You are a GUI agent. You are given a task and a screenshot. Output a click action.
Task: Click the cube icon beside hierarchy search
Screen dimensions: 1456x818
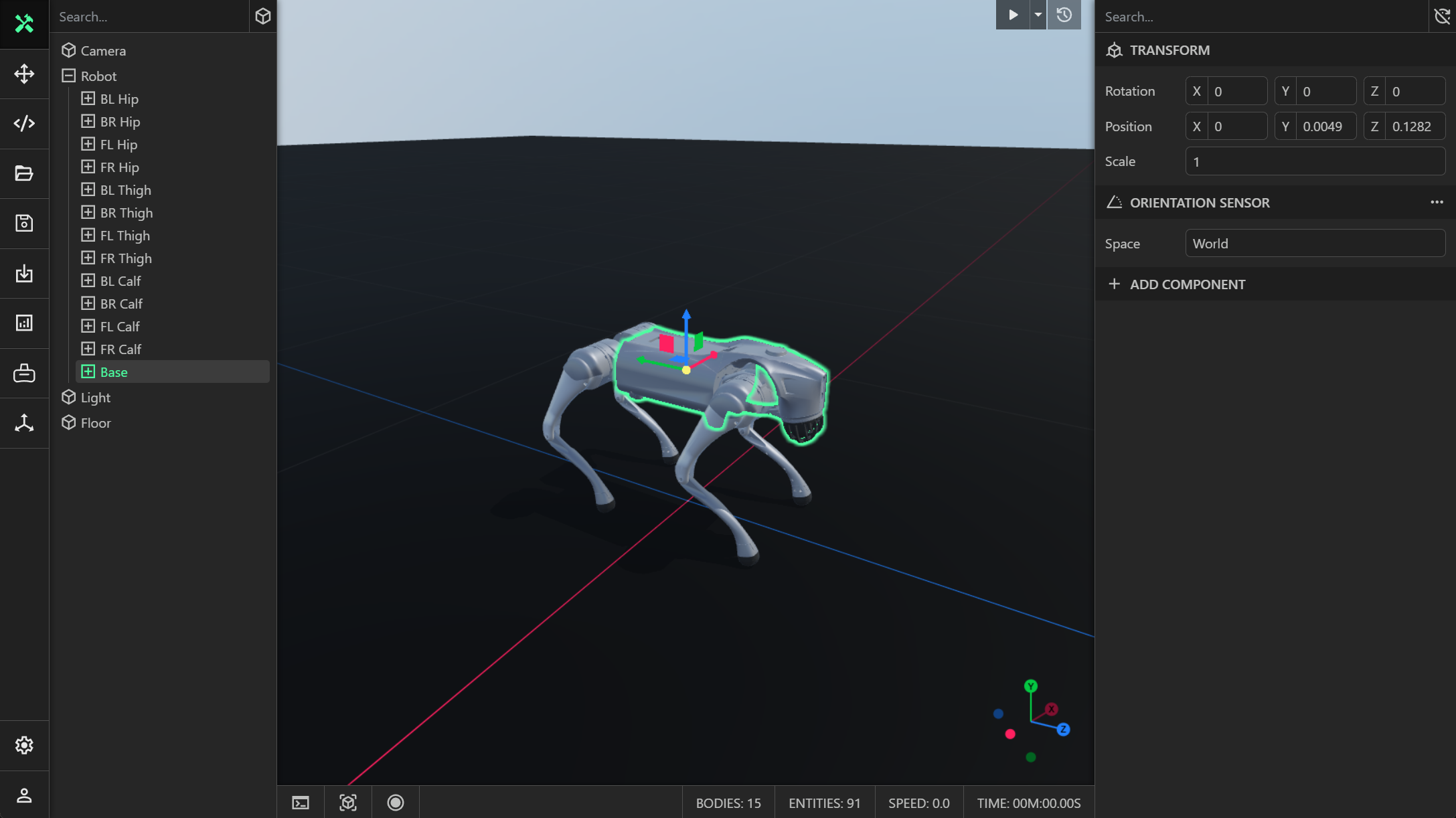(263, 16)
